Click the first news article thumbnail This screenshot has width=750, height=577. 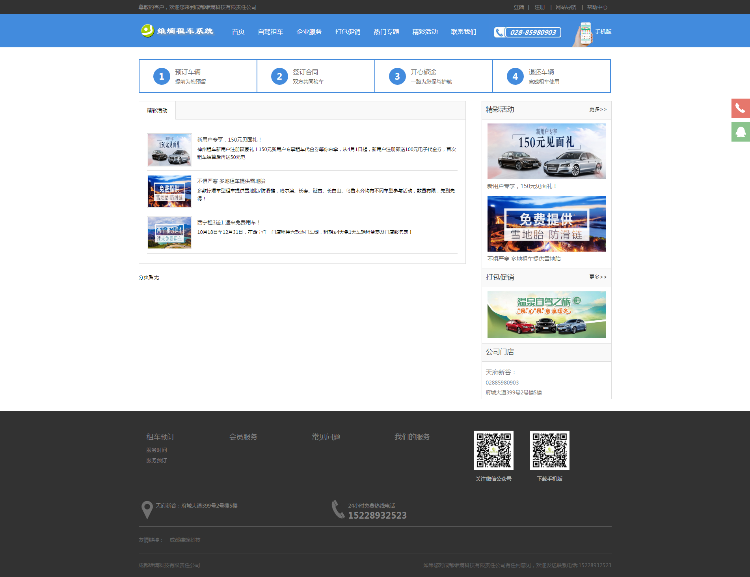click(x=169, y=150)
